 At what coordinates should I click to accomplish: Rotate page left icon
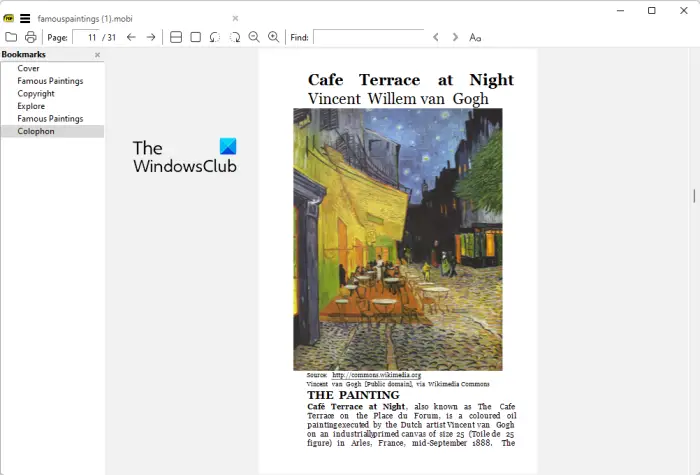click(215, 37)
